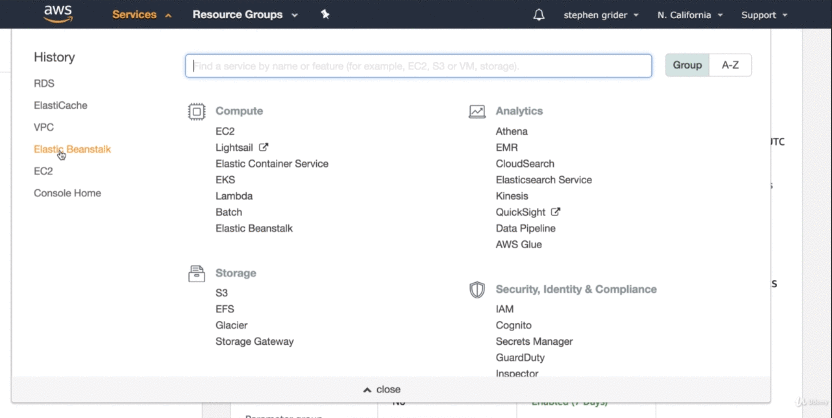Viewport: 832px width, 418px height.
Task: Open the stephen grider account menu
Action: [601, 15]
